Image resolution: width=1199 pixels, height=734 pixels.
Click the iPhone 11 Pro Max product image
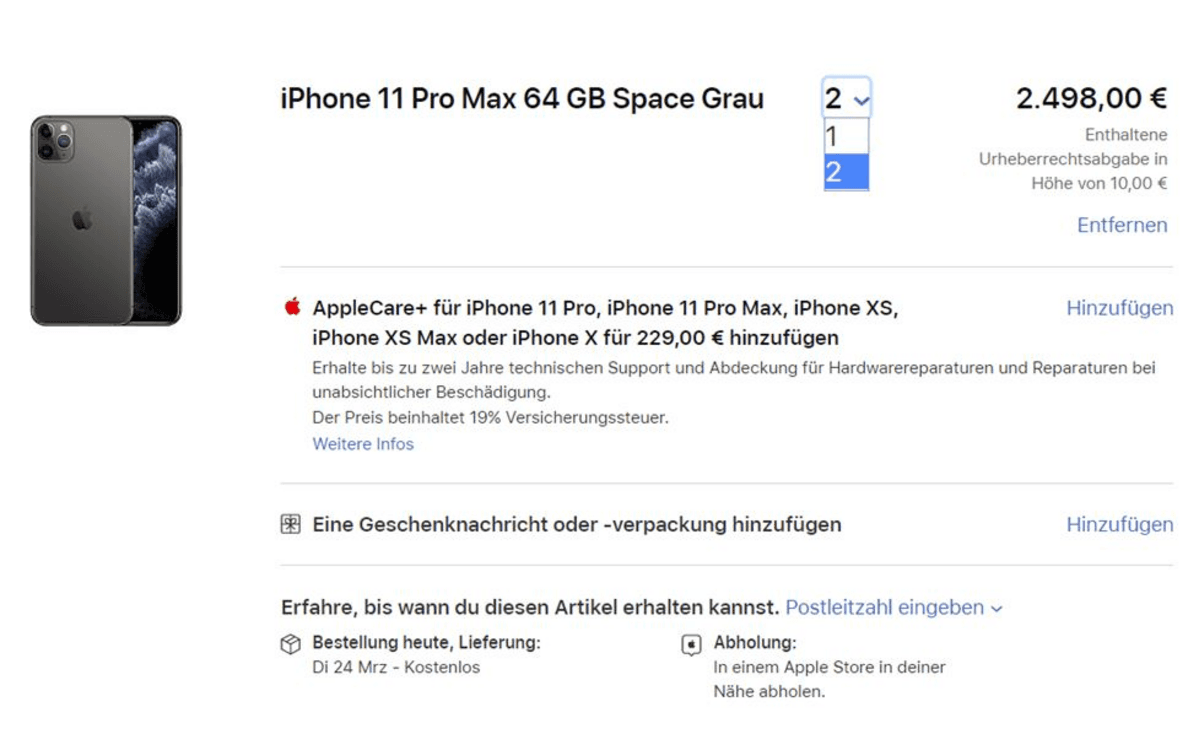106,220
